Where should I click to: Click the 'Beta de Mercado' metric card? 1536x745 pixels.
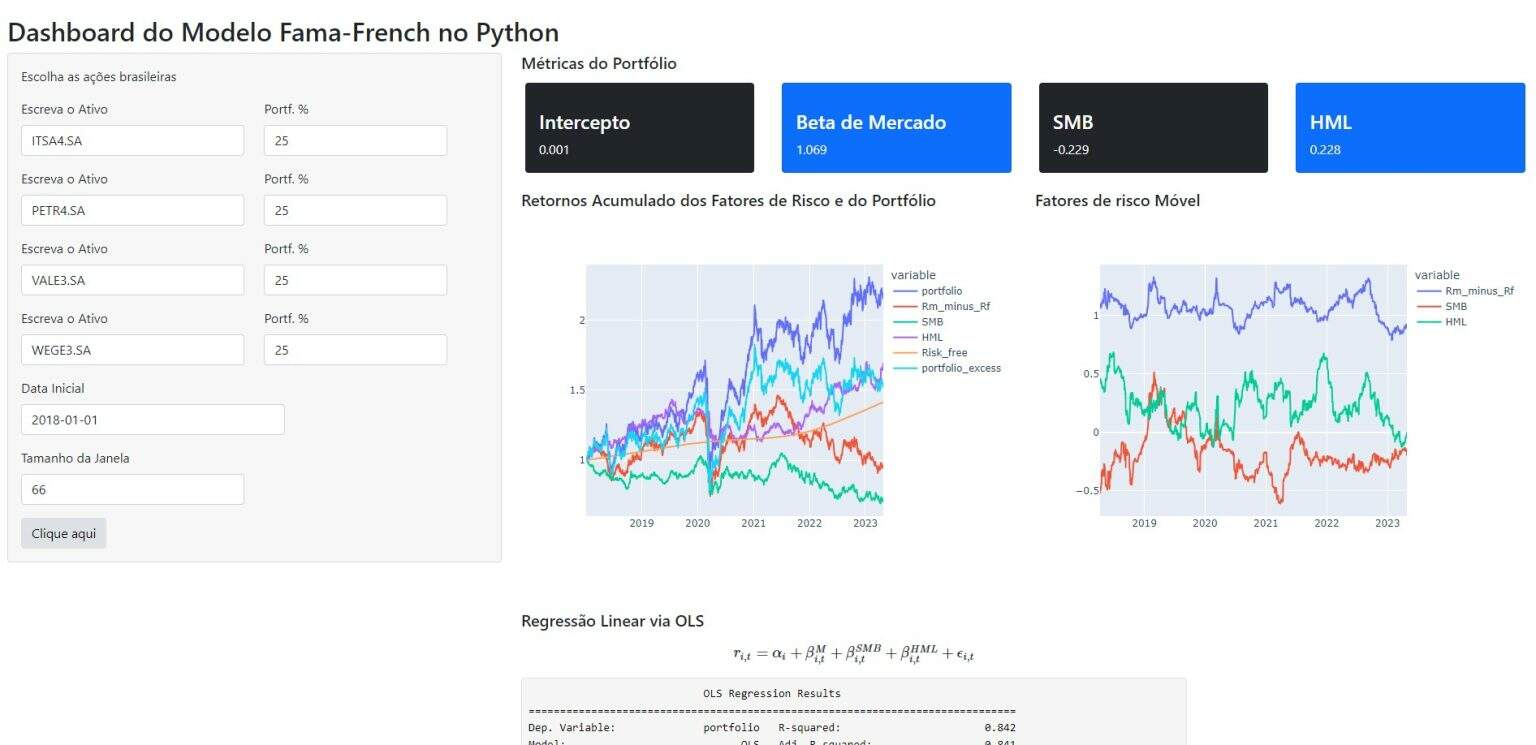(x=896, y=127)
